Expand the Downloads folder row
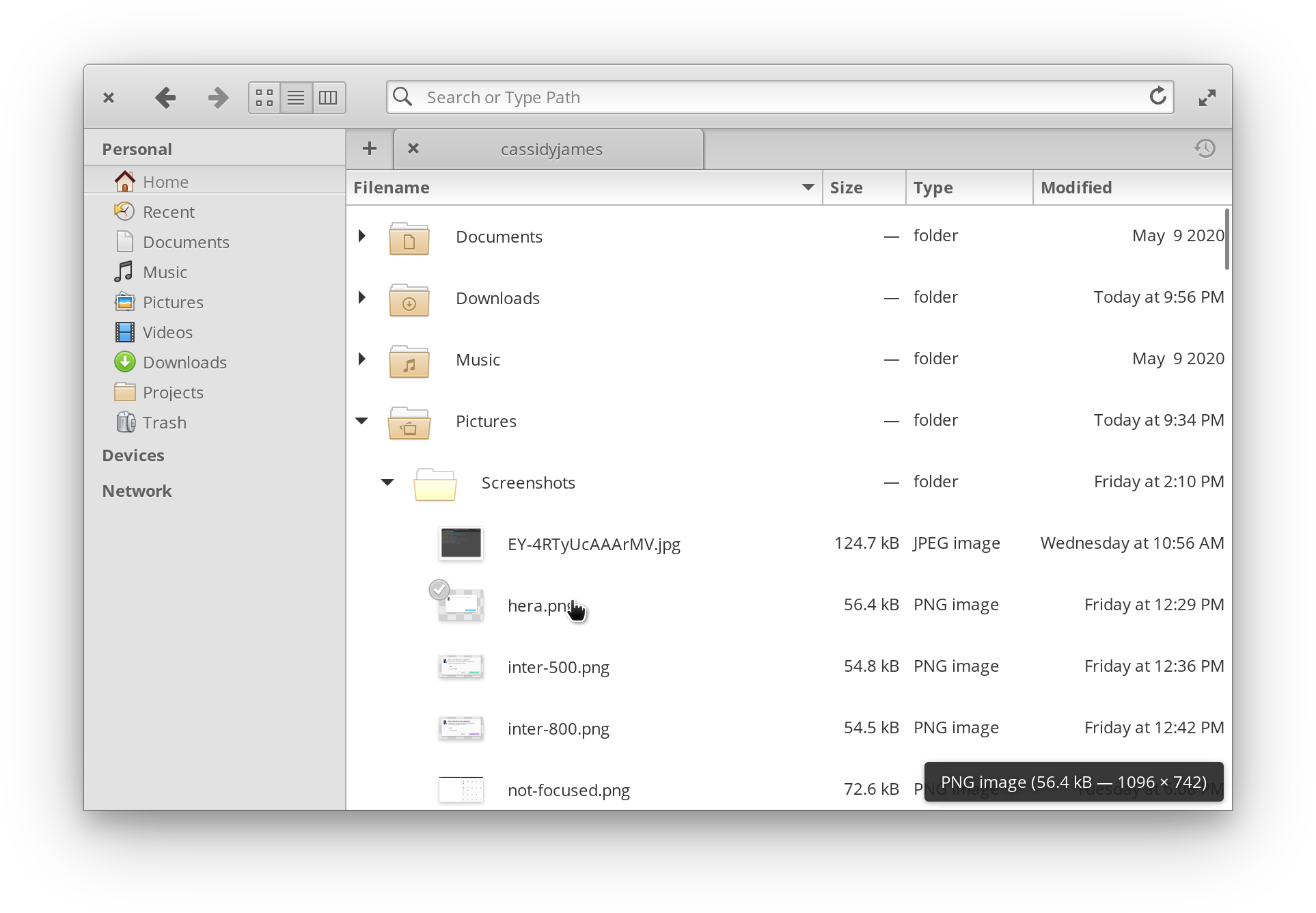The height and width of the screenshot is (913, 1316). 361,297
